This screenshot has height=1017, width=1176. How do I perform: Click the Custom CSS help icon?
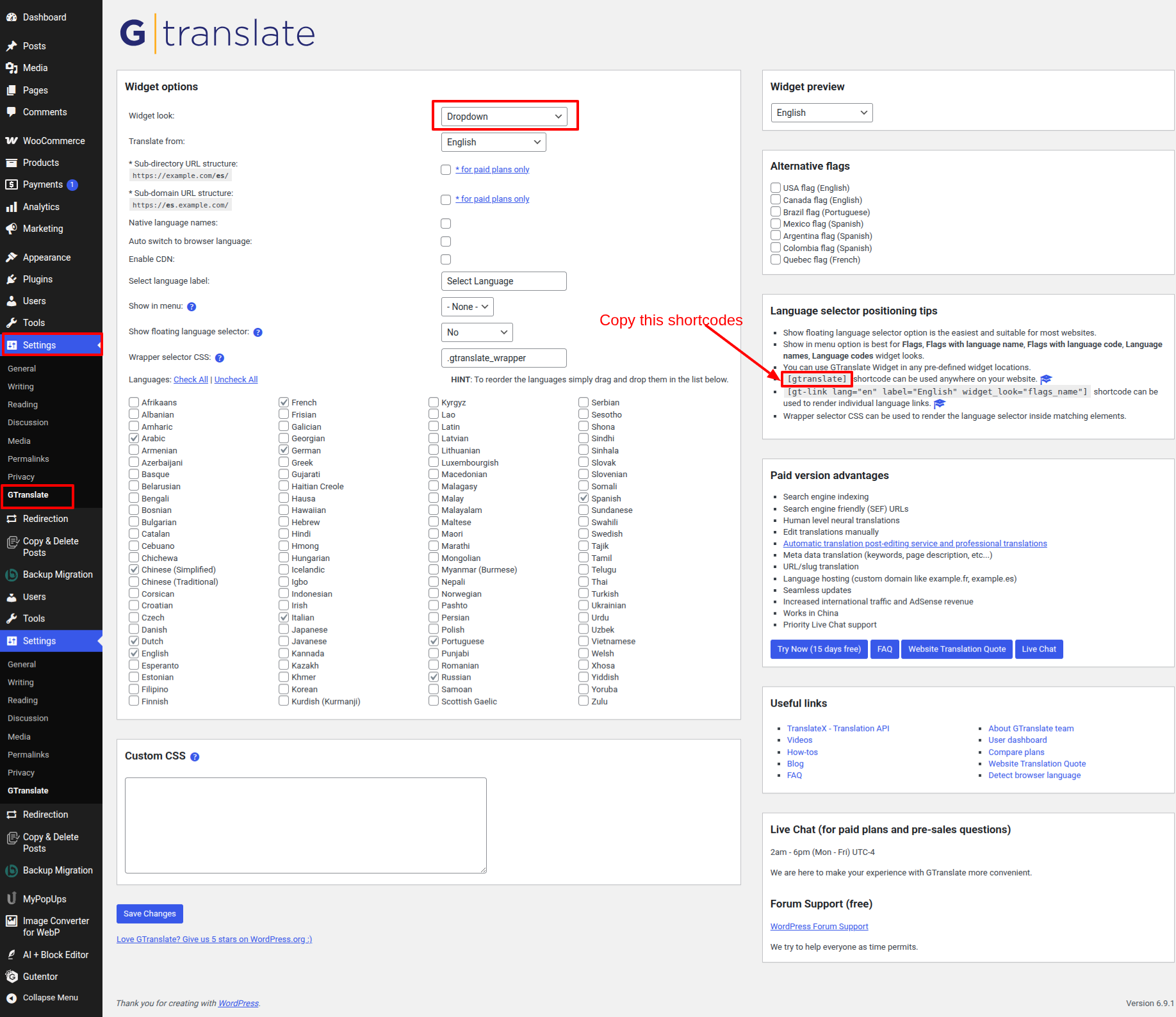point(195,757)
